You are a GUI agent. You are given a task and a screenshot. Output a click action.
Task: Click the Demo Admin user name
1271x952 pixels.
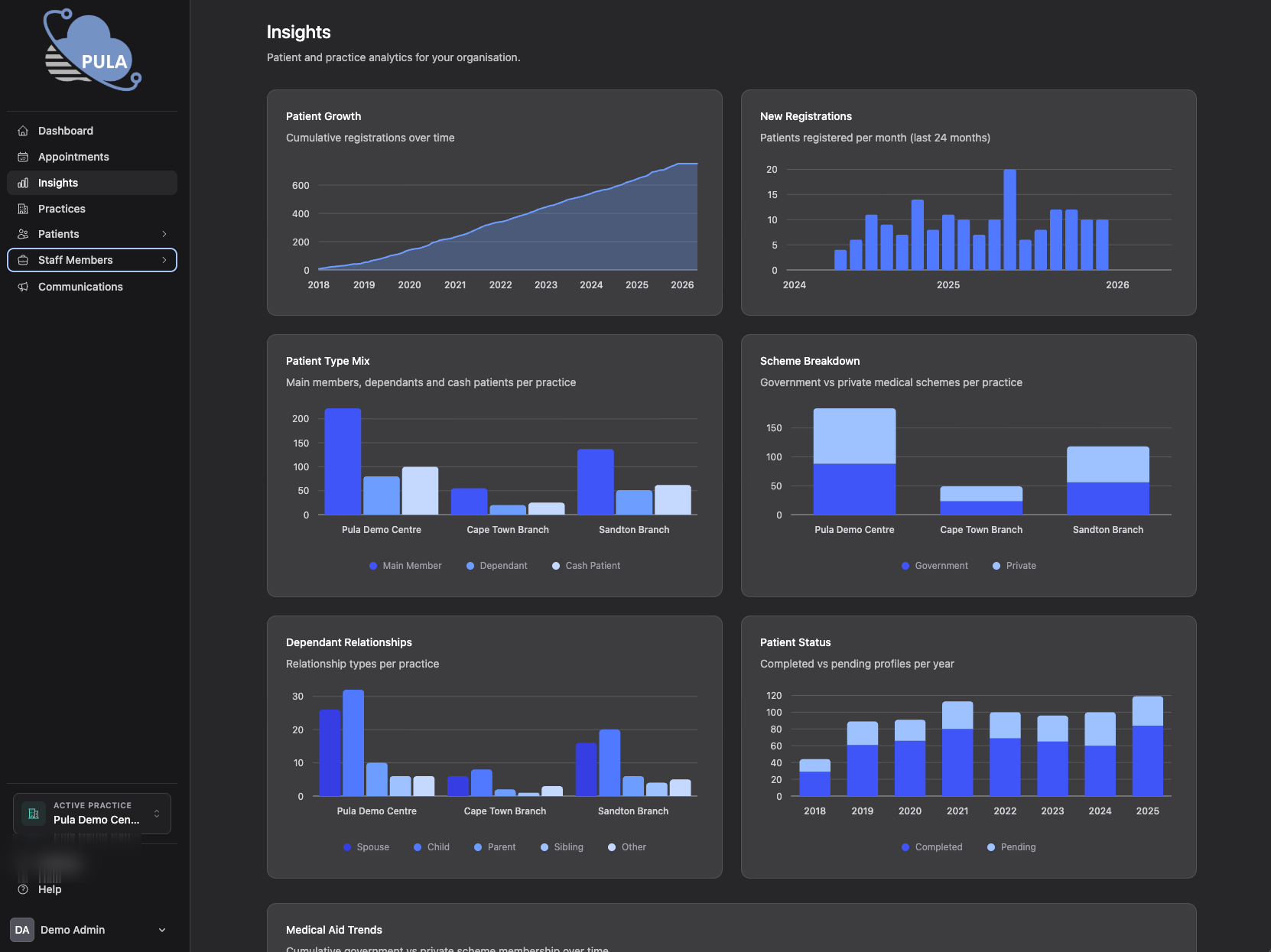pyautogui.click(x=73, y=930)
